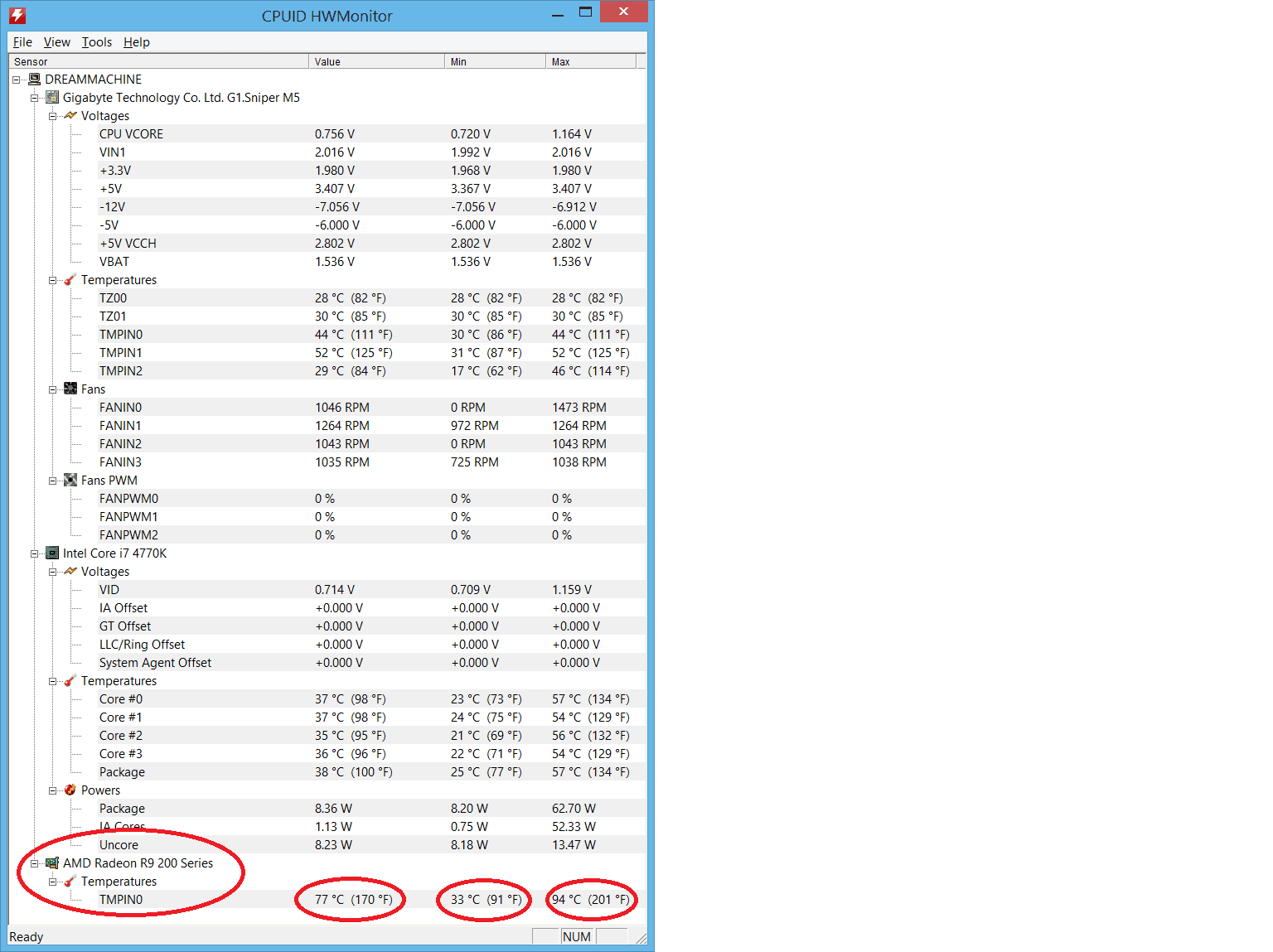Click the Radeon Temperatures thermometer icon

(70, 881)
